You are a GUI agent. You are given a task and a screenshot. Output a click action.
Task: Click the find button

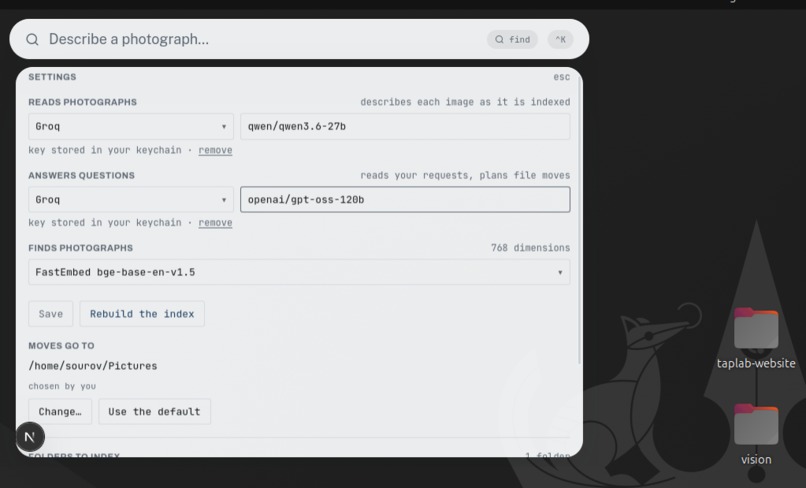tap(512, 40)
